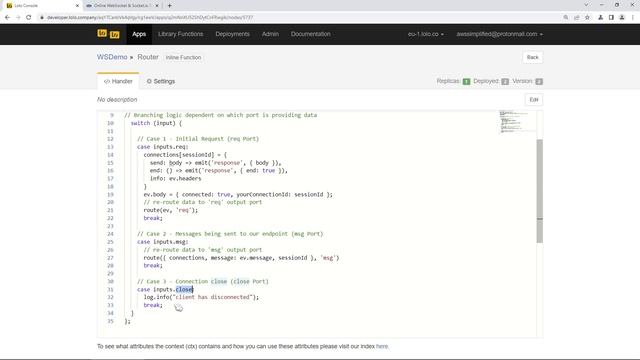Open the WSDemo breadcrumb link
640x360 pixels.
(x=112, y=57)
